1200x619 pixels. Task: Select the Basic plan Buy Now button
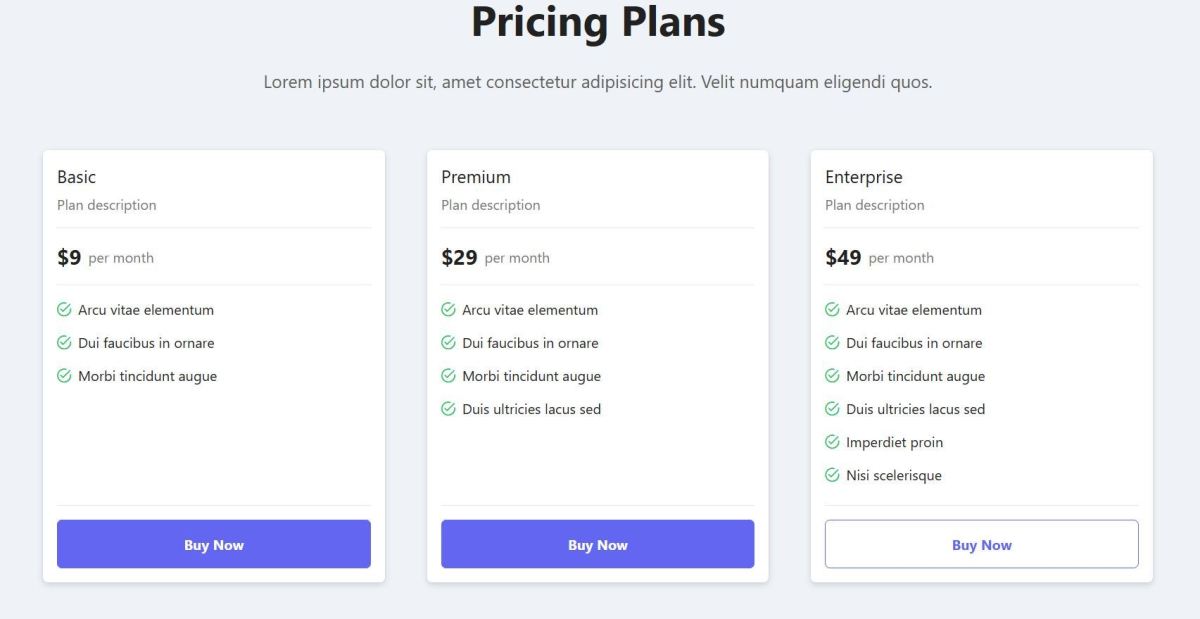point(213,544)
